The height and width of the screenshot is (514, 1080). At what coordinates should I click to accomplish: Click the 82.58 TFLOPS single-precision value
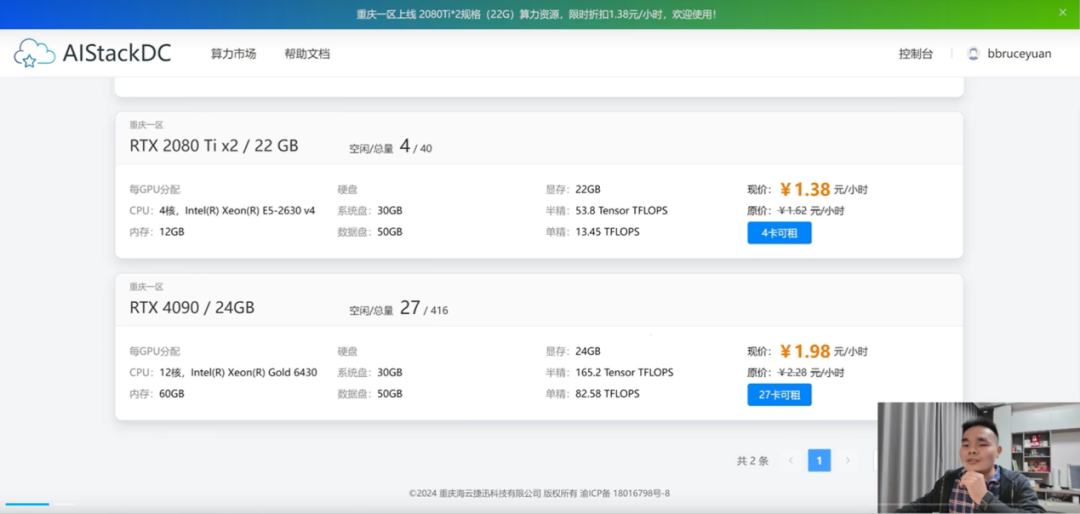(x=608, y=394)
